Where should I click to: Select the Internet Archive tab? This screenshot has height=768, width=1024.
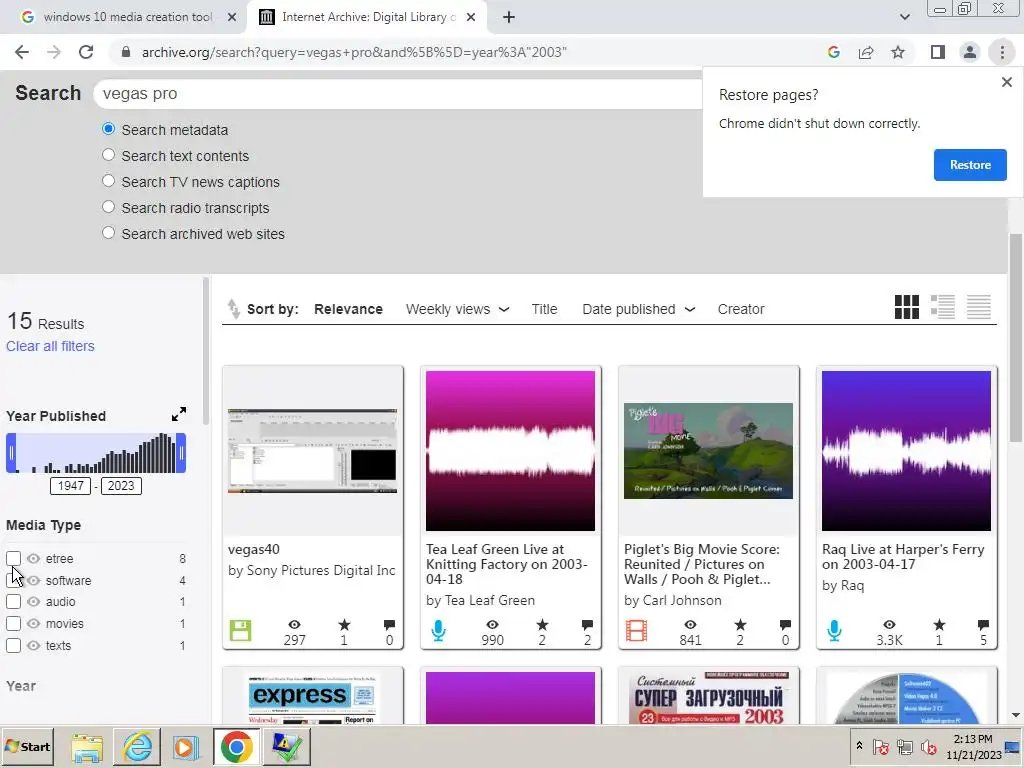click(x=368, y=17)
